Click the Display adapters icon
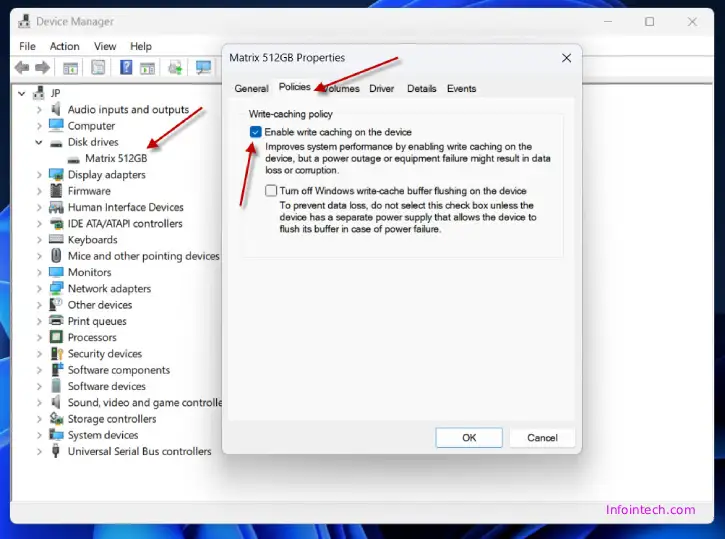The image size is (725, 539). (x=56, y=174)
